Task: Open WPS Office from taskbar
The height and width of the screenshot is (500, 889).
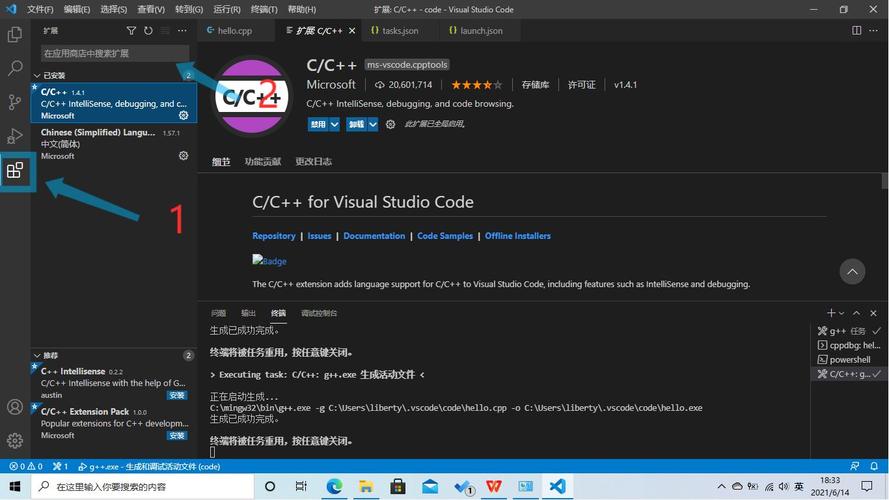Action: click(494, 486)
